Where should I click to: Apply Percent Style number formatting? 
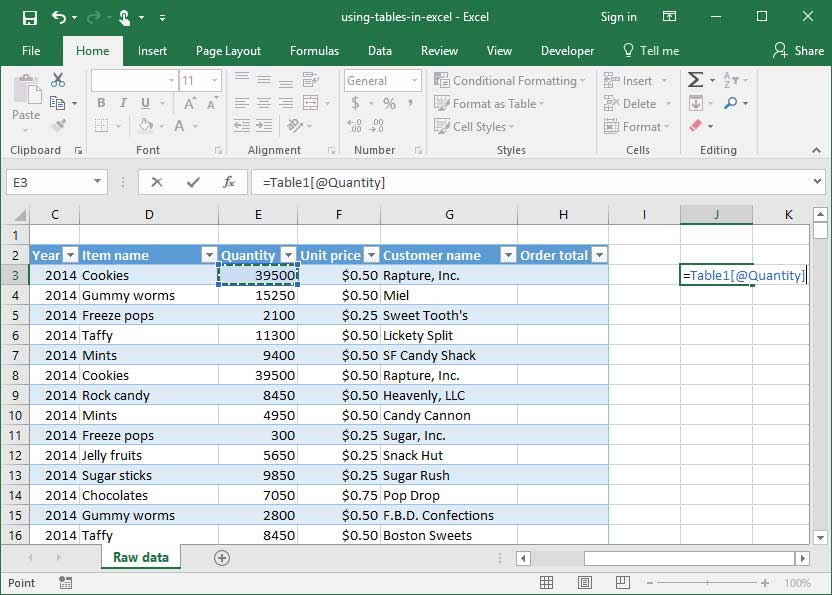pos(391,102)
